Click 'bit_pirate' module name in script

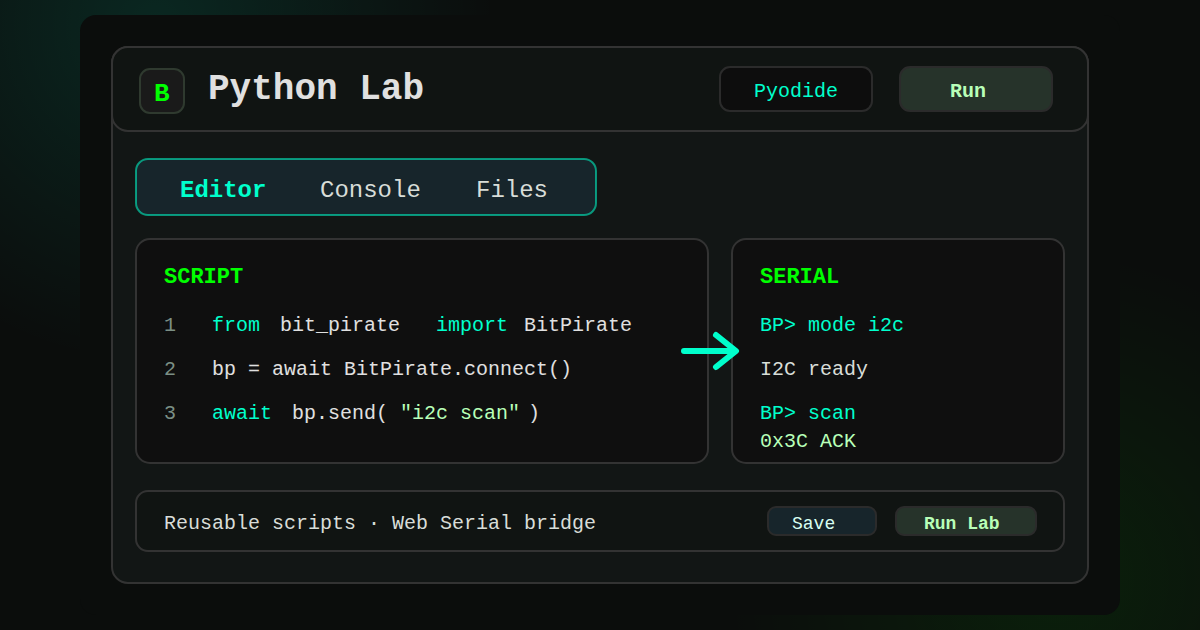pos(340,325)
